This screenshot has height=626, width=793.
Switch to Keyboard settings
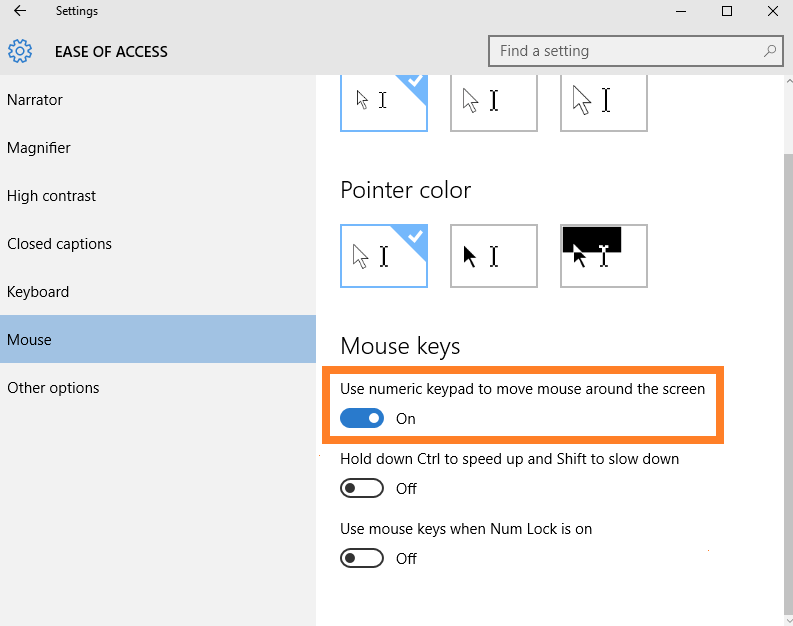pyautogui.click(x=38, y=292)
